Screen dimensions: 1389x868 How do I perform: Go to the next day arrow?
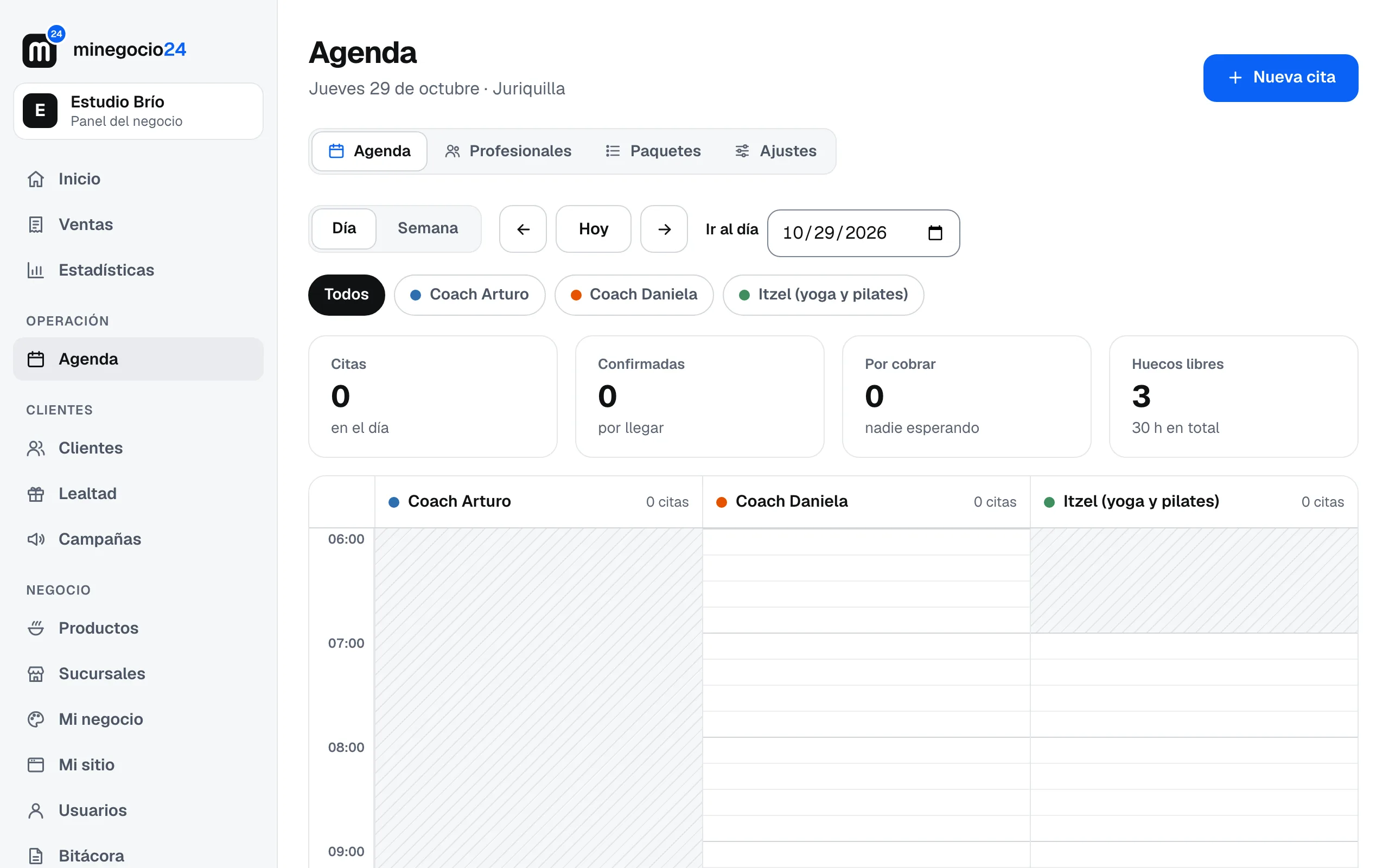664,229
